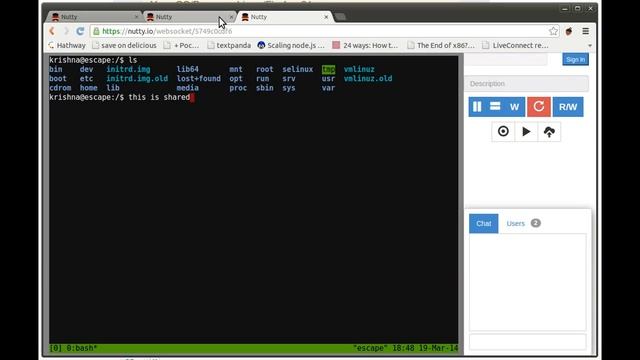Open the + Poc... bookmark

tap(182, 45)
